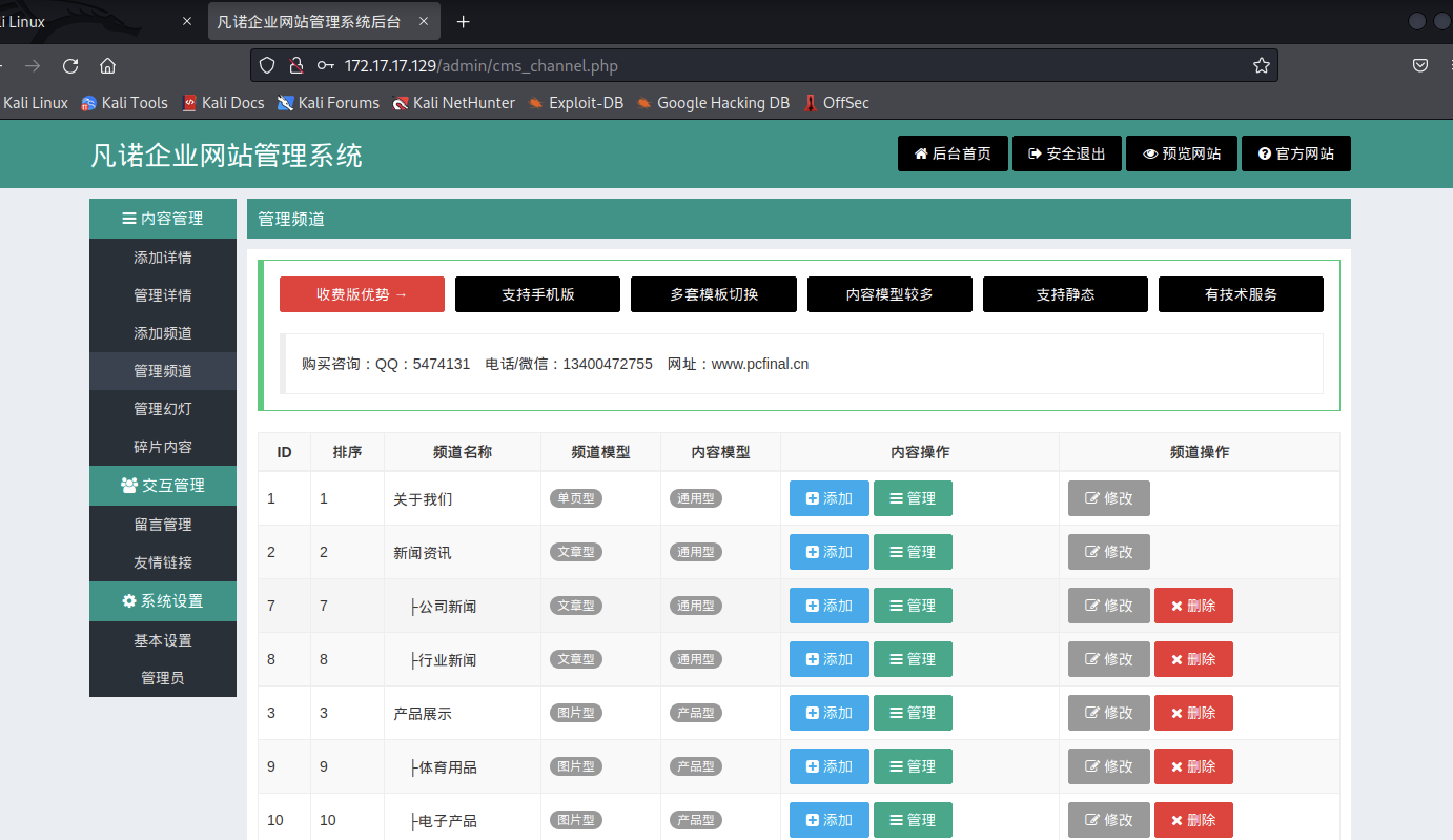Select 管理频道 in the sidebar

pyautogui.click(x=162, y=371)
